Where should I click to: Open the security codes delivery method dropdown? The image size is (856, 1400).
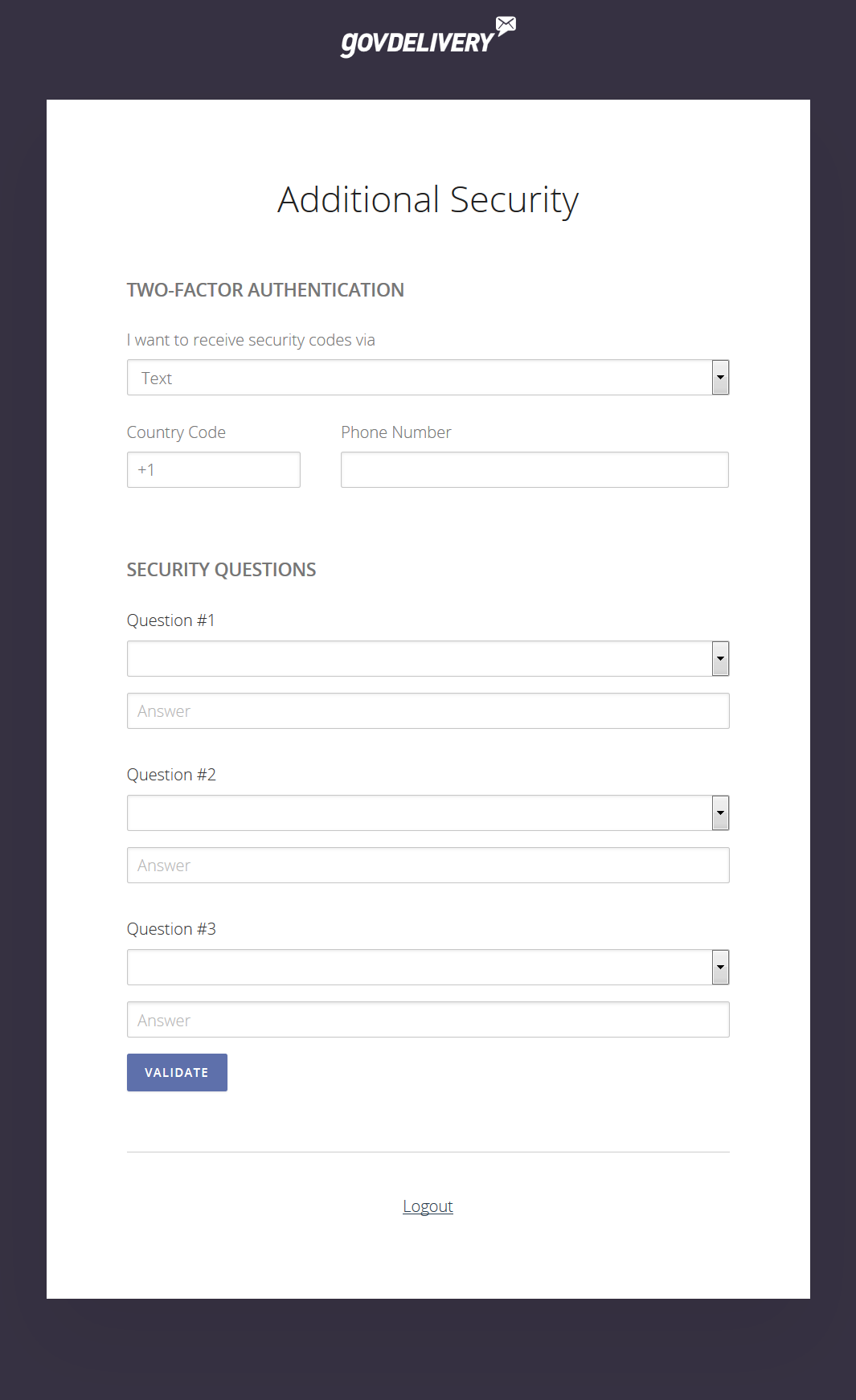click(426, 377)
